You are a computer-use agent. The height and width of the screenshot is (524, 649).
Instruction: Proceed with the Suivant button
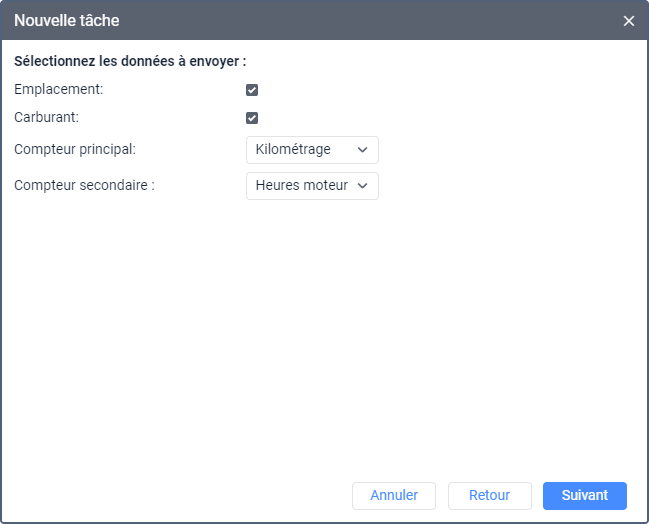coord(584,495)
